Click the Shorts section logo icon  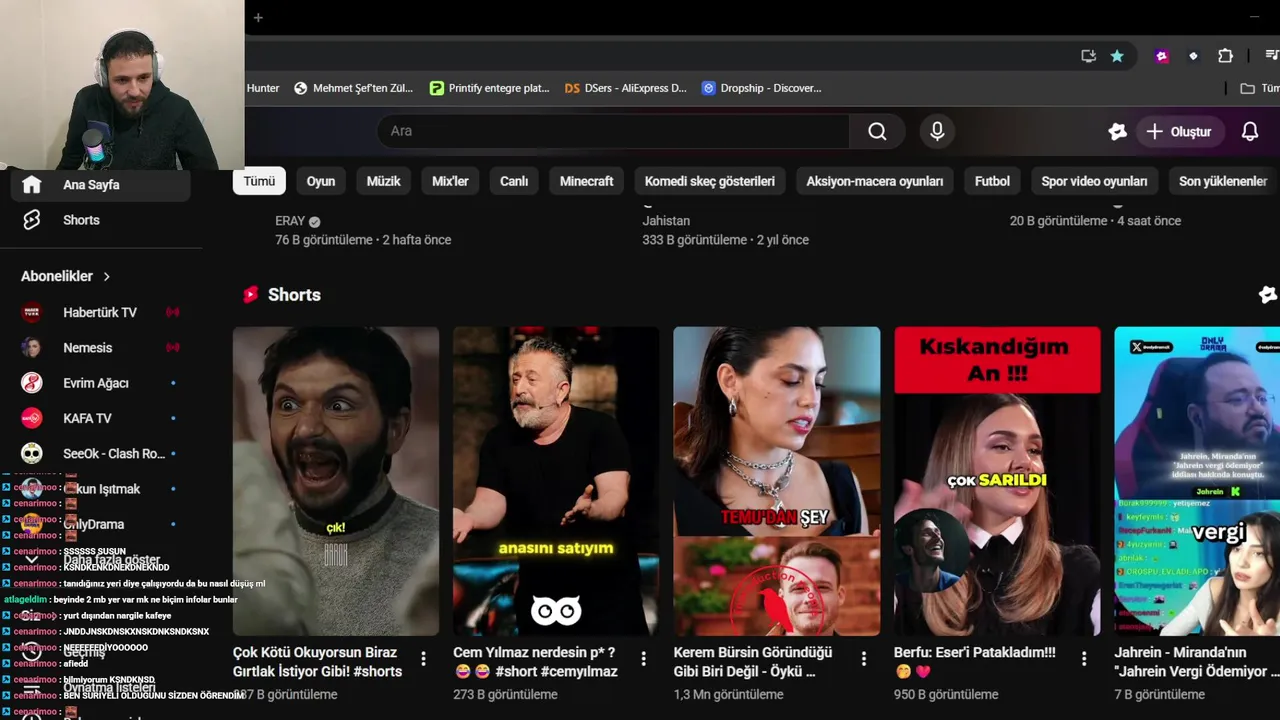(251, 295)
